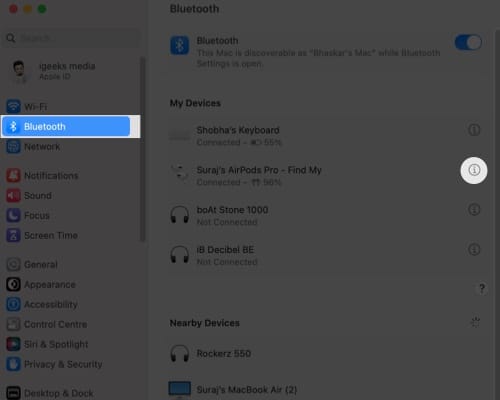Click the Sound speaker icon
Viewport: 500px width, 400px height.
[x=13, y=196]
